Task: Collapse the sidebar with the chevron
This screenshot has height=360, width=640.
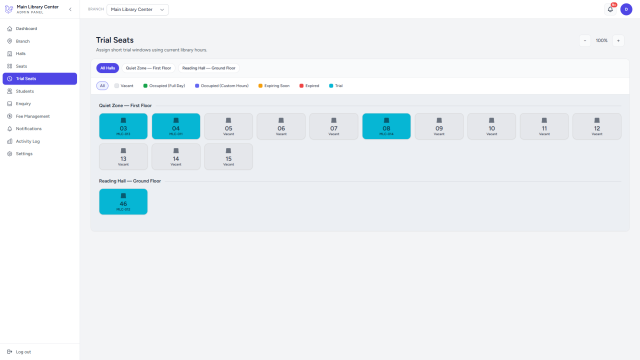Action: (x=70, y=9)
